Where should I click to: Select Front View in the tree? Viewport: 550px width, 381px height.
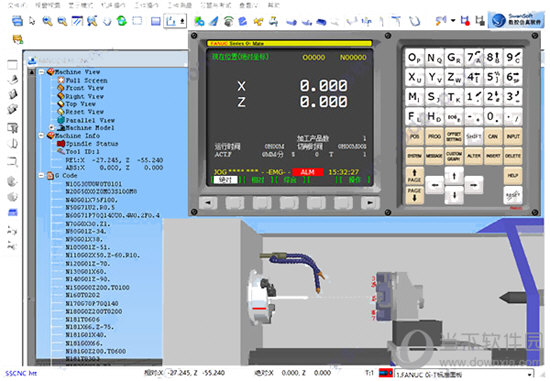pos(85,88)
